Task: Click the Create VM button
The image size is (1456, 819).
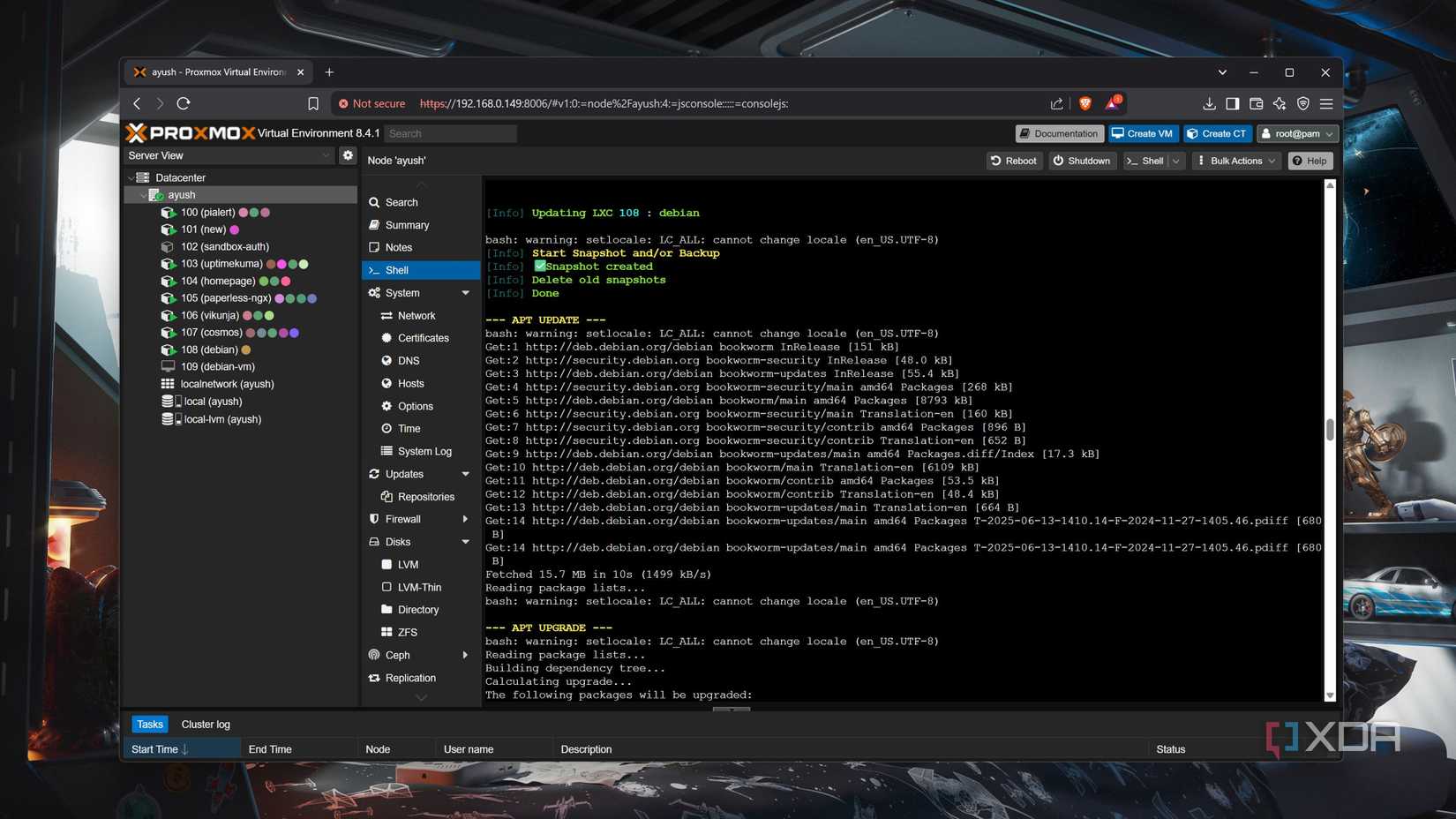Action: point(1143,133)
